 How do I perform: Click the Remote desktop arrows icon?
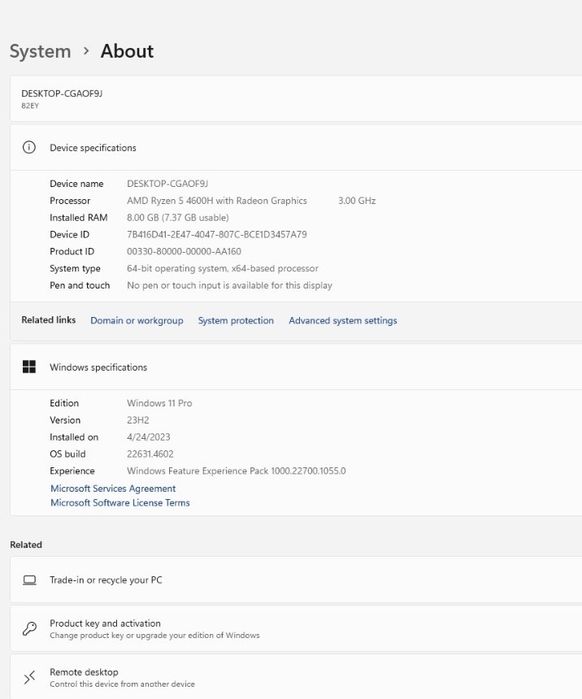(x=29, y=678)
